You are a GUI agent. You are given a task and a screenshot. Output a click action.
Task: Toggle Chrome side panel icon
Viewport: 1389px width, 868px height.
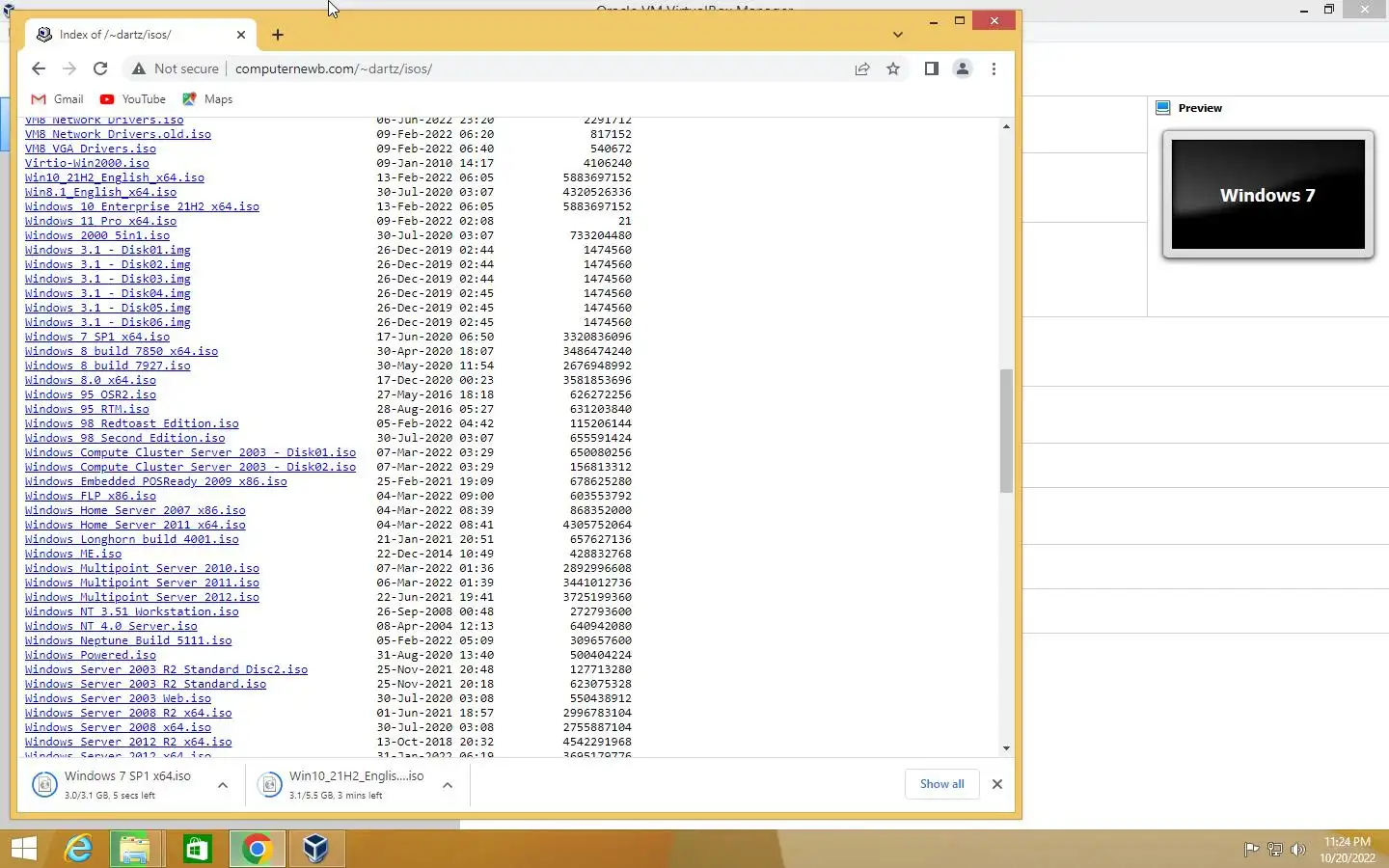point(931,68)
